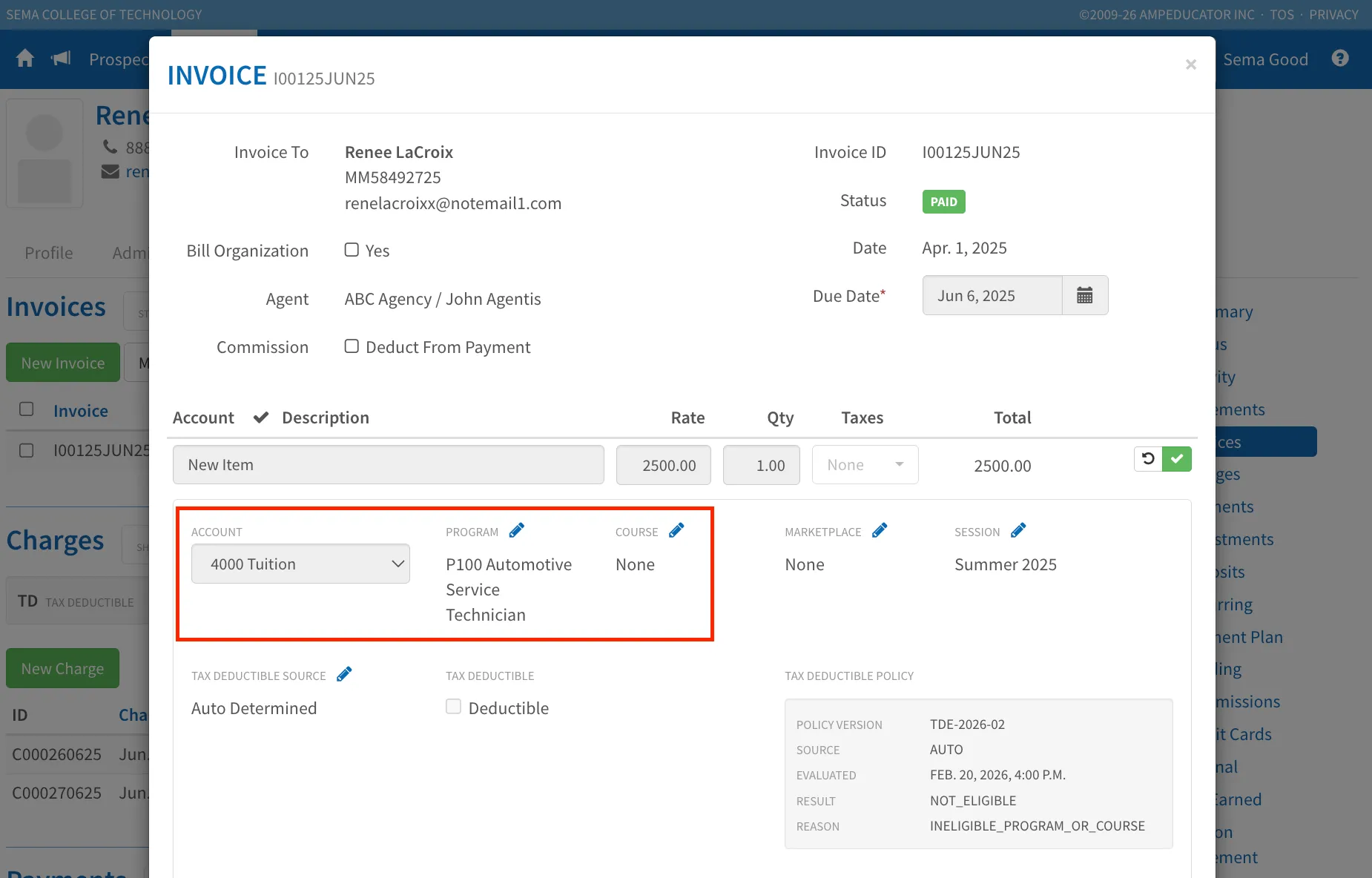Open the Sema Good user menu
Screen dimensions: 1372x878
(x=1265, y=59)
